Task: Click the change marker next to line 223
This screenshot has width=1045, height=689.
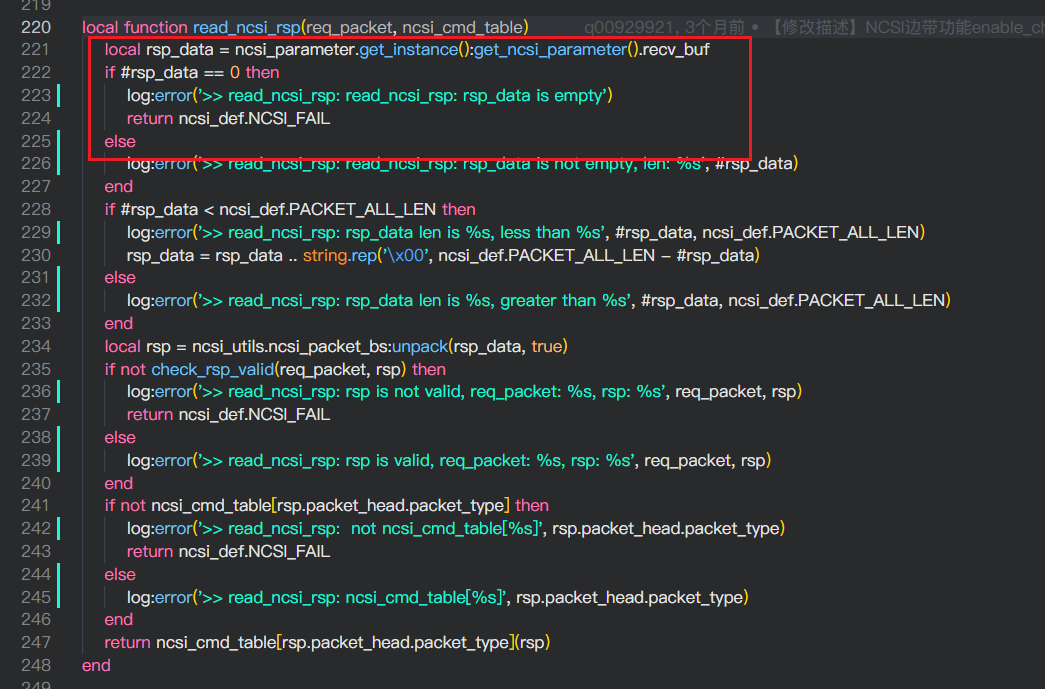Action: [58, 96]
